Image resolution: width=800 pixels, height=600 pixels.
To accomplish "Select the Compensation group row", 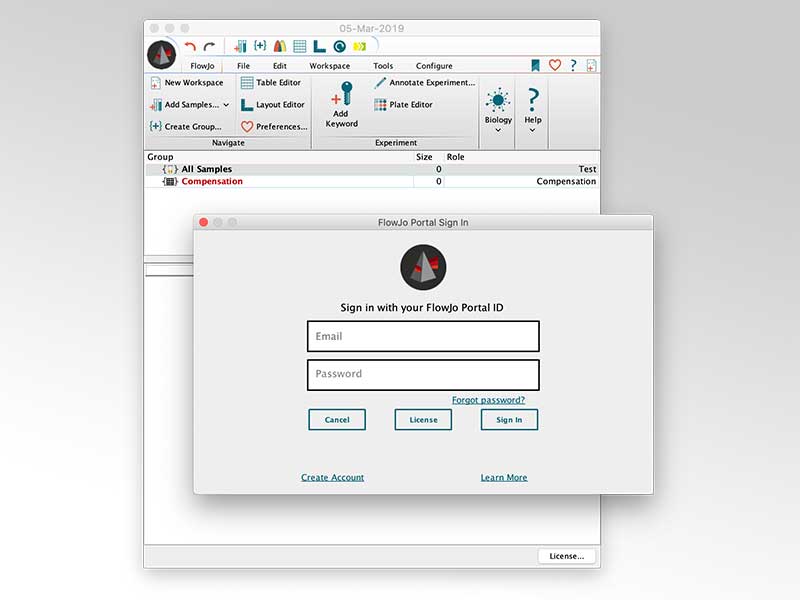I will pos(372,181).
